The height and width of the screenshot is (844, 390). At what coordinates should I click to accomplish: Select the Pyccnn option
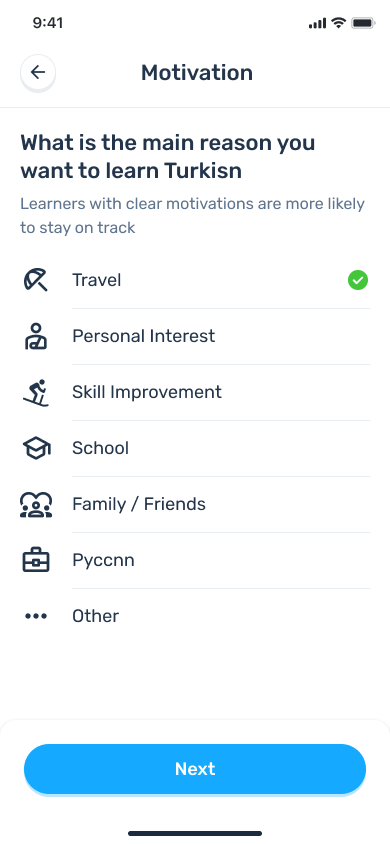[x=195, y=560]
